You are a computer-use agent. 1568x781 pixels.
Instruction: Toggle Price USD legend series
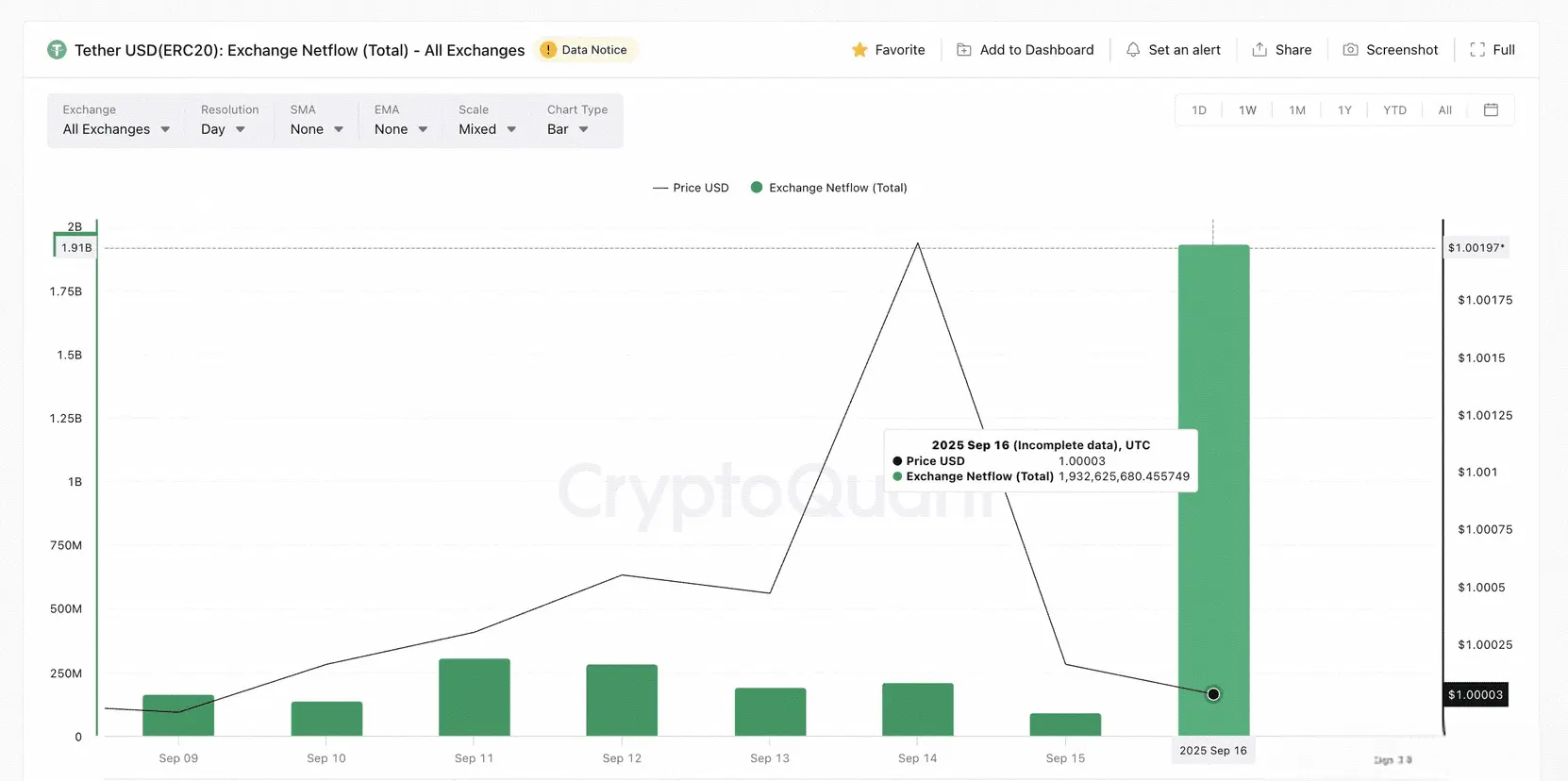(x=691, y=188)
